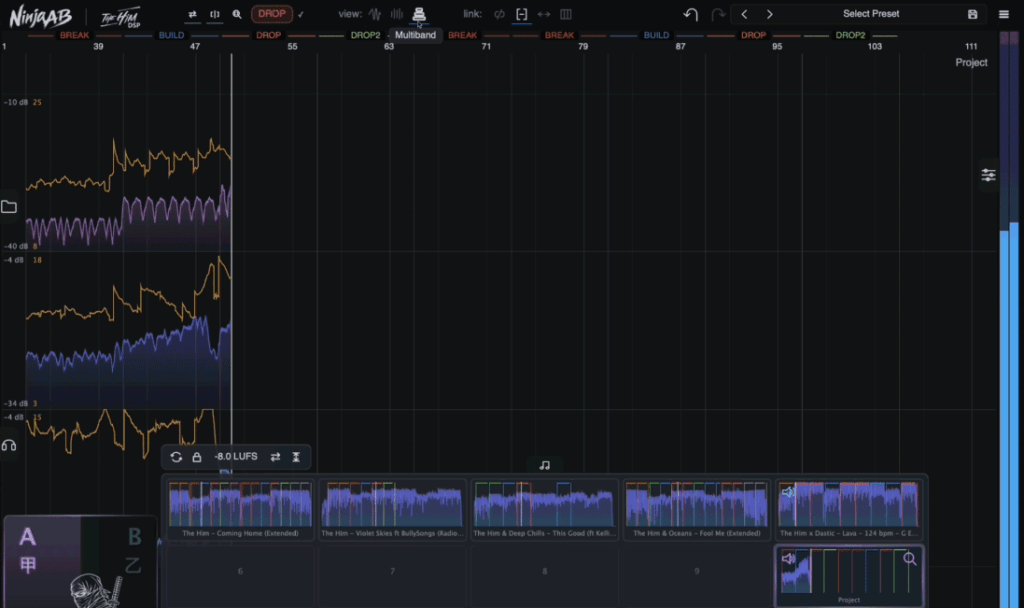Switch to waveform view icon
The image size is (1024, 608).
(x=375, y=14)
